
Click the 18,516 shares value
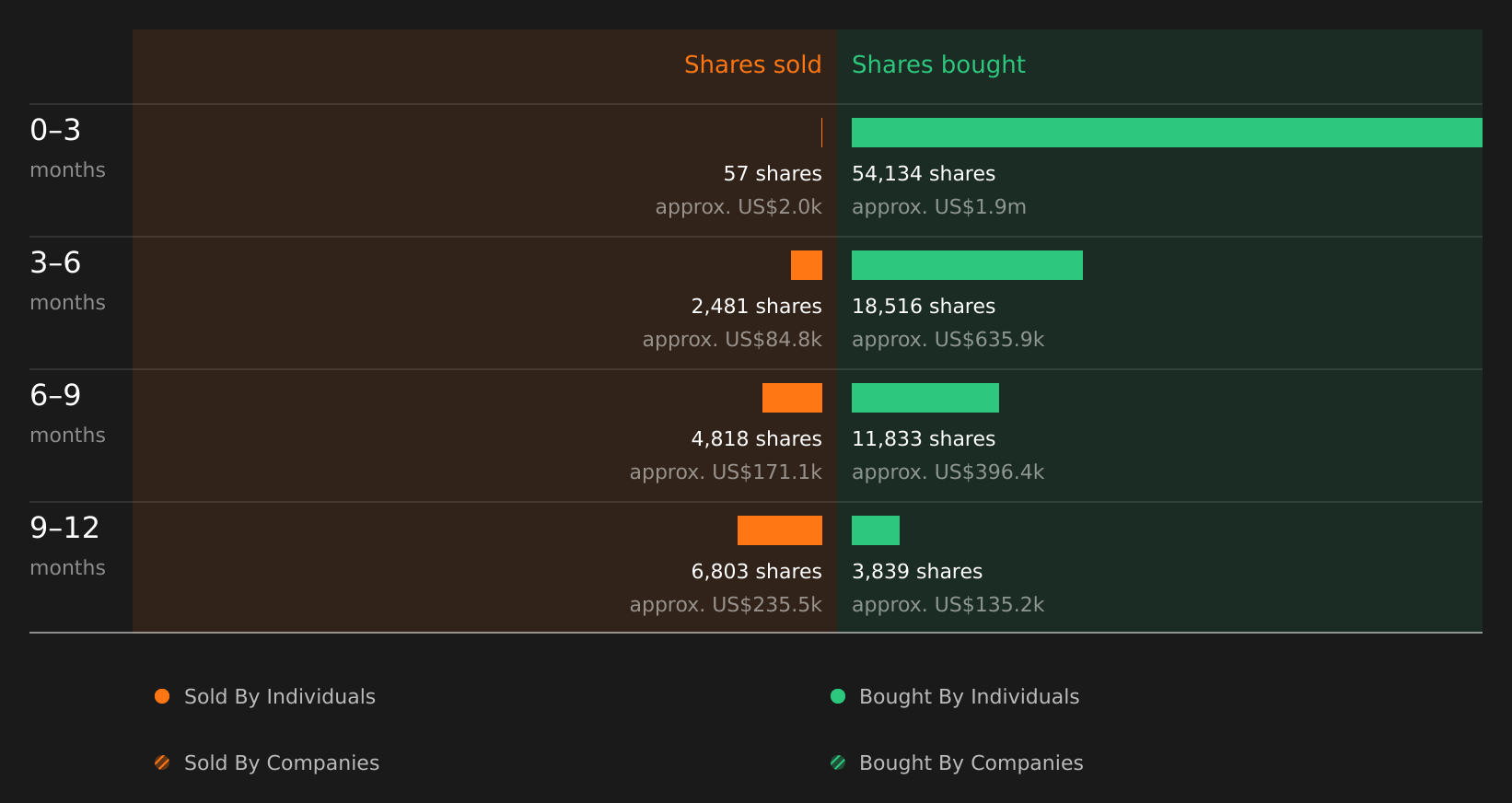(x=924, y=307)
